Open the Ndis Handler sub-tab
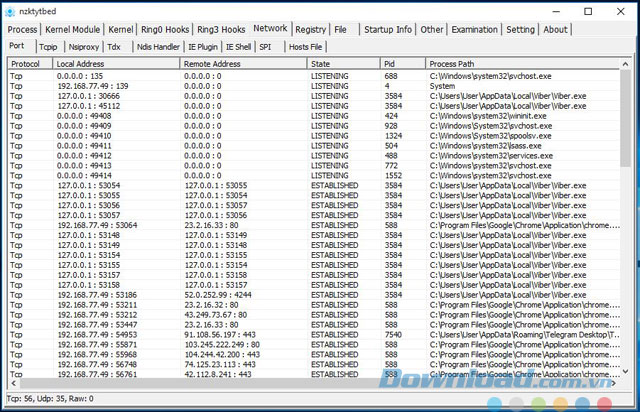Screen dimensions: 640x412 [158, 47]
